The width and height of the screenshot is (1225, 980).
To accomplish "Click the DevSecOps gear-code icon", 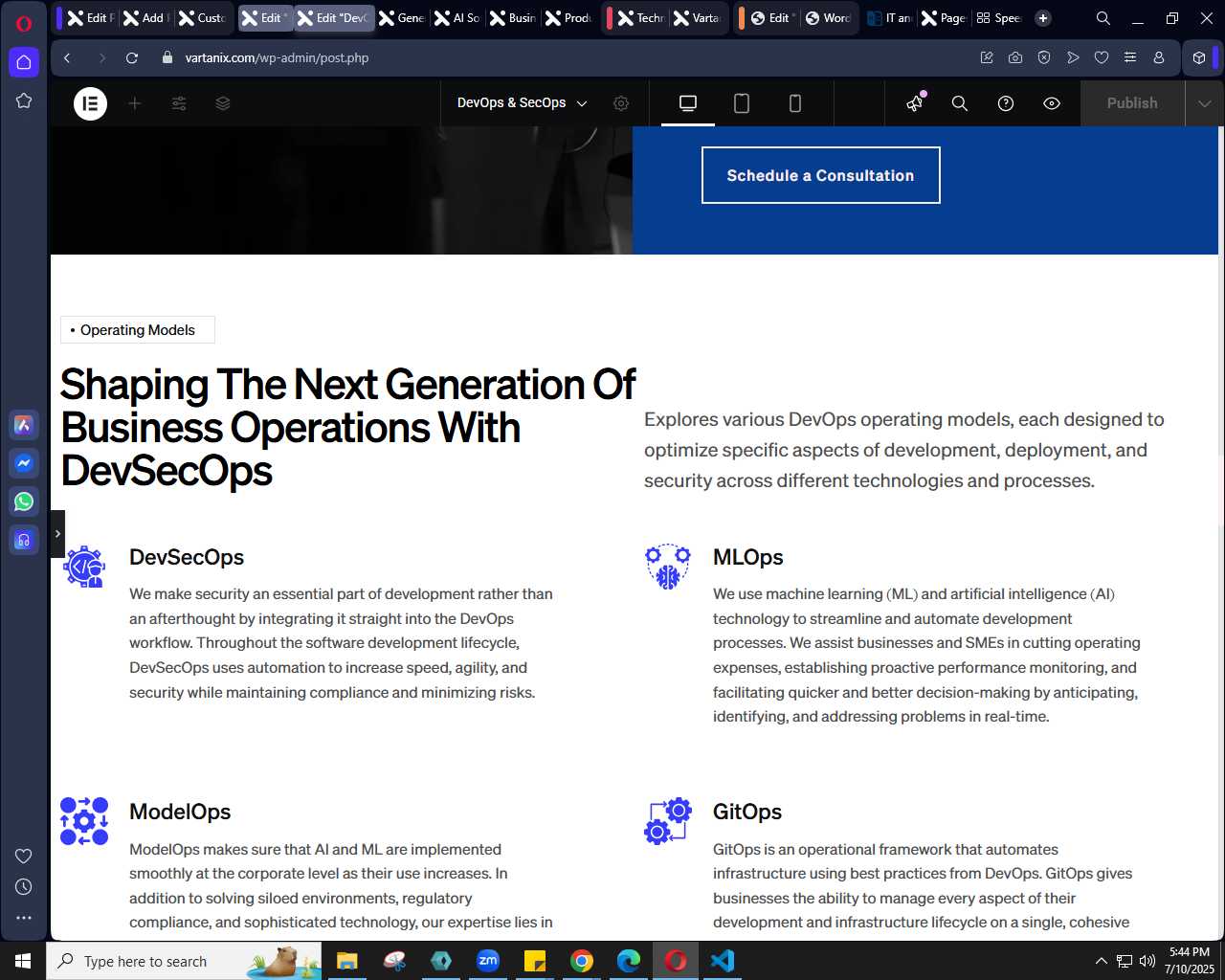I will pos(84,568).
